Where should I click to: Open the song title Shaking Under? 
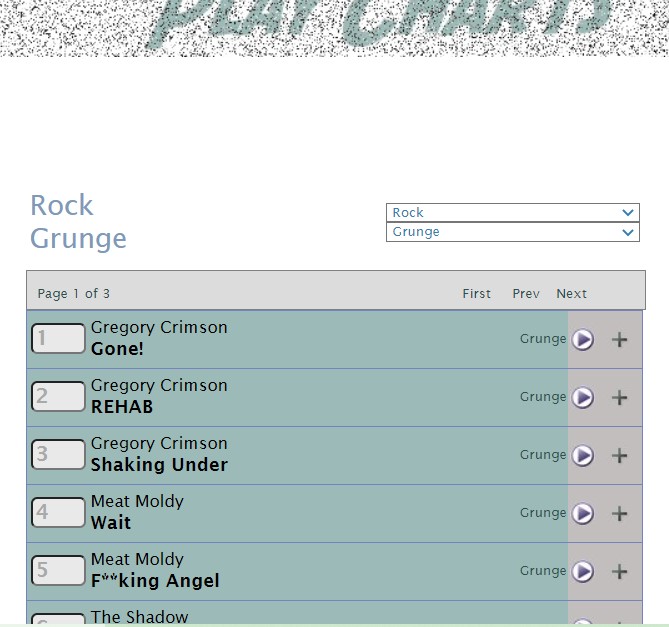pos(159,465)
